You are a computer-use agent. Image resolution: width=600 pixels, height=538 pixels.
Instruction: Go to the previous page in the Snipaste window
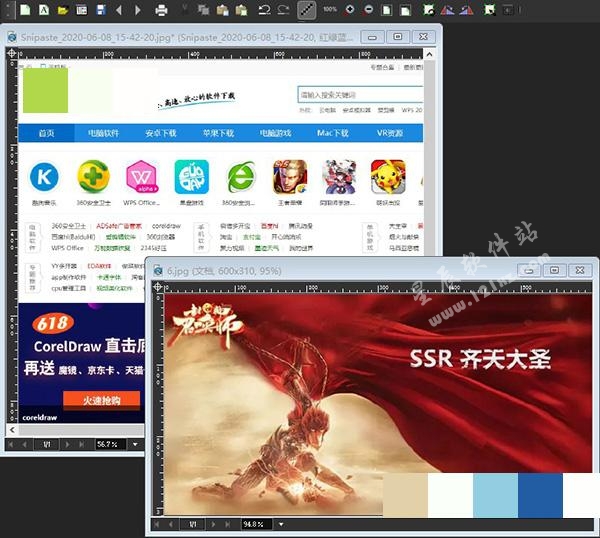click(x=25, y=445)
